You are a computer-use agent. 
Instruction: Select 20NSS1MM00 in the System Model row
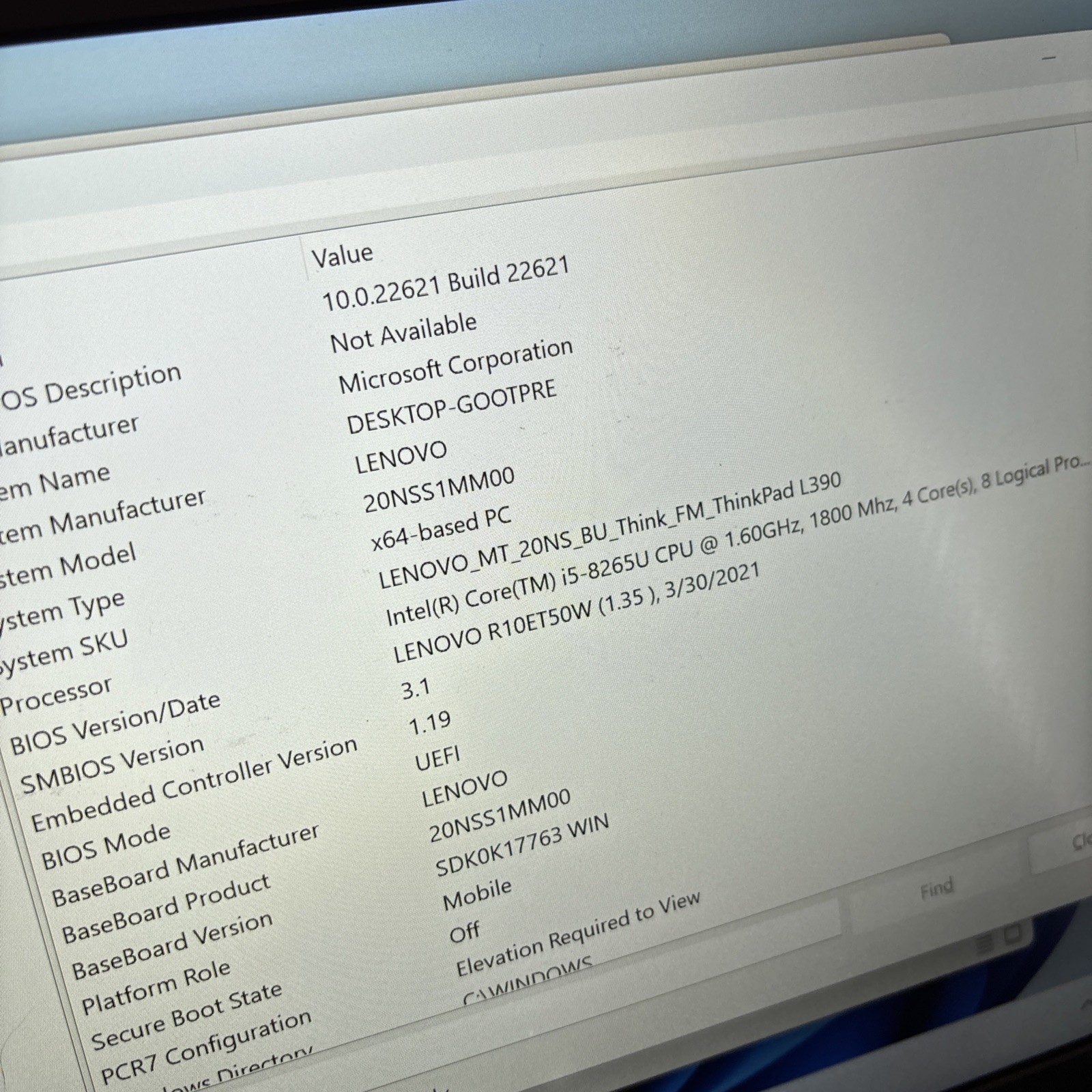(x=439, y=490)
